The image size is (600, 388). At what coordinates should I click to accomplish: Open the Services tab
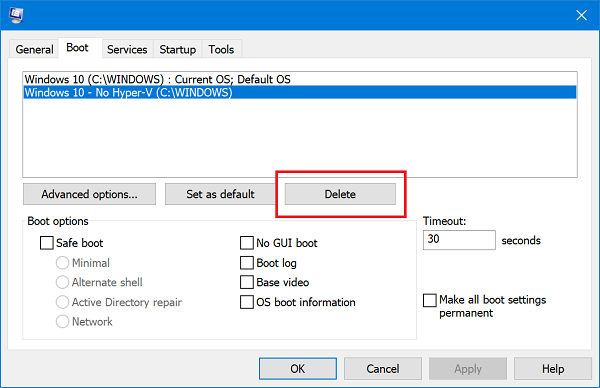[127, 49]
